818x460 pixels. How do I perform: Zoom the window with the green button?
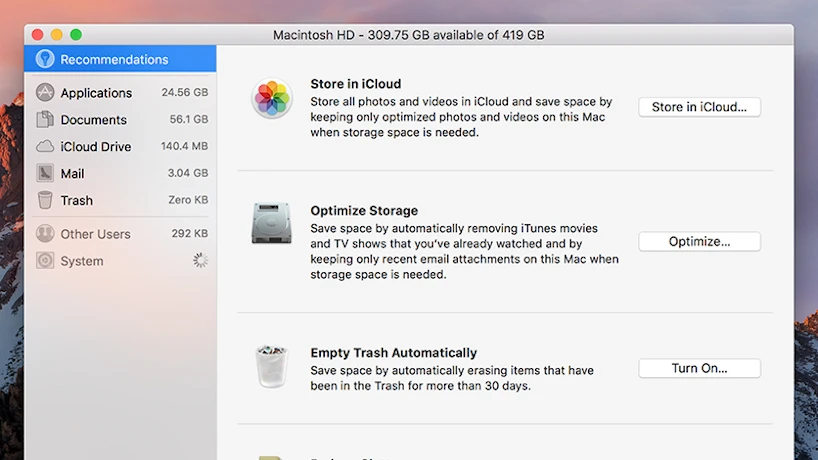75,35
